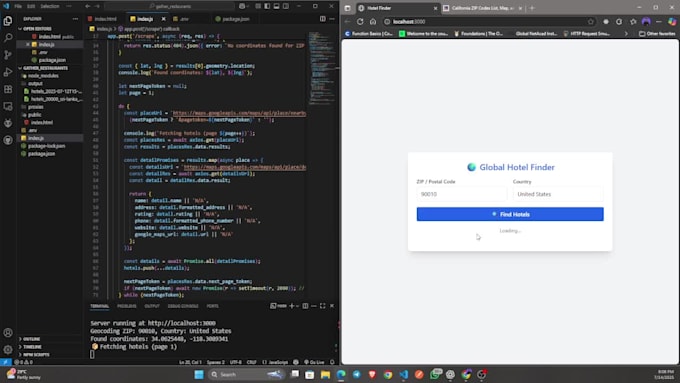Bookmark this page with star icon
Screen dimensions: 680x383
[591, 21]
